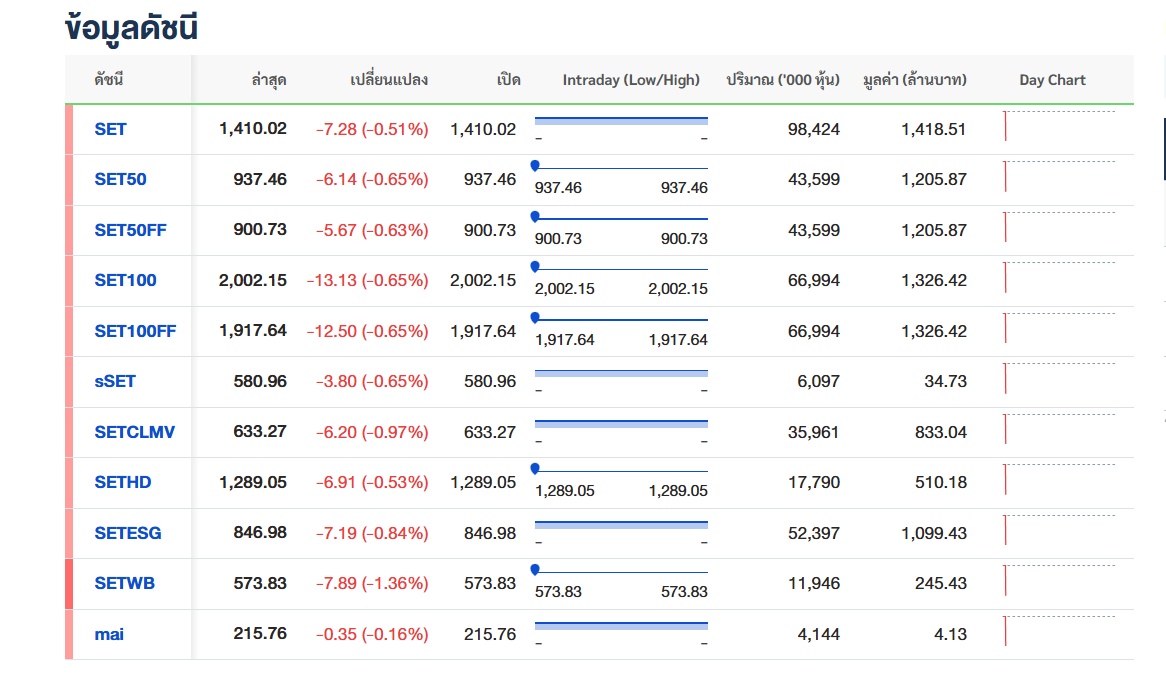Image resolution: width=1166 pixels, height=684 pixels.
Task: Click the ปริมาณ ('000 หุ้น) column header
Action: pos(783,80)
